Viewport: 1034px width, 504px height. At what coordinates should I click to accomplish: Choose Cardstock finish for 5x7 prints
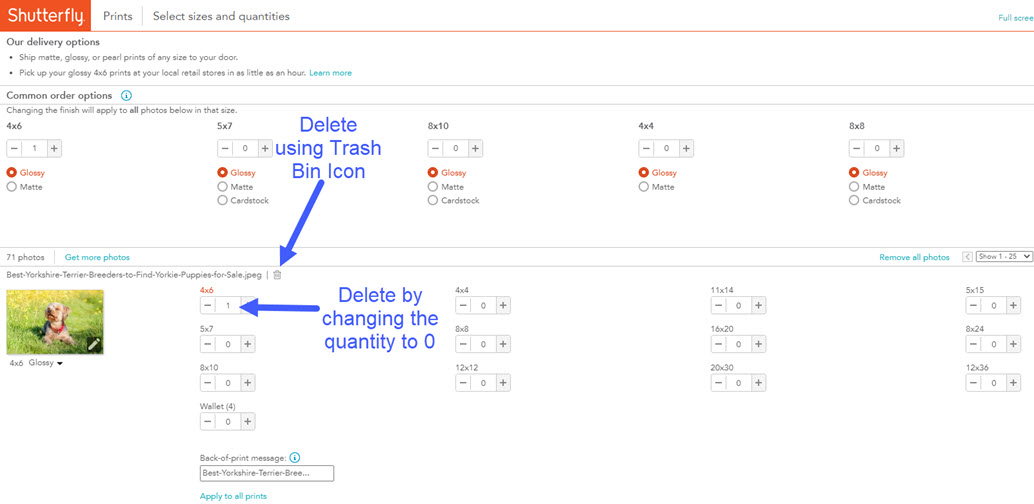(223, 201)
